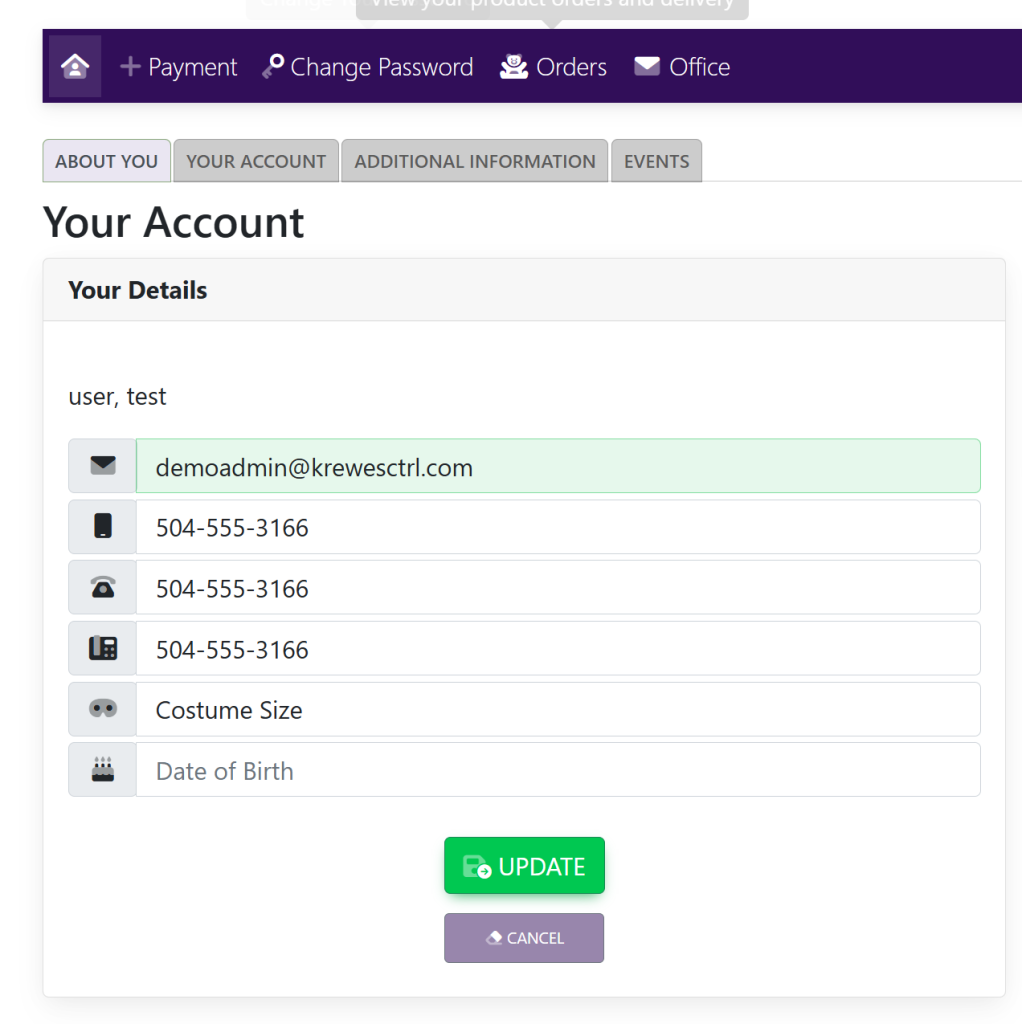1022x1024 pixels.
Task: Click the envelope icon beside email field
Action: click(103, 466)
